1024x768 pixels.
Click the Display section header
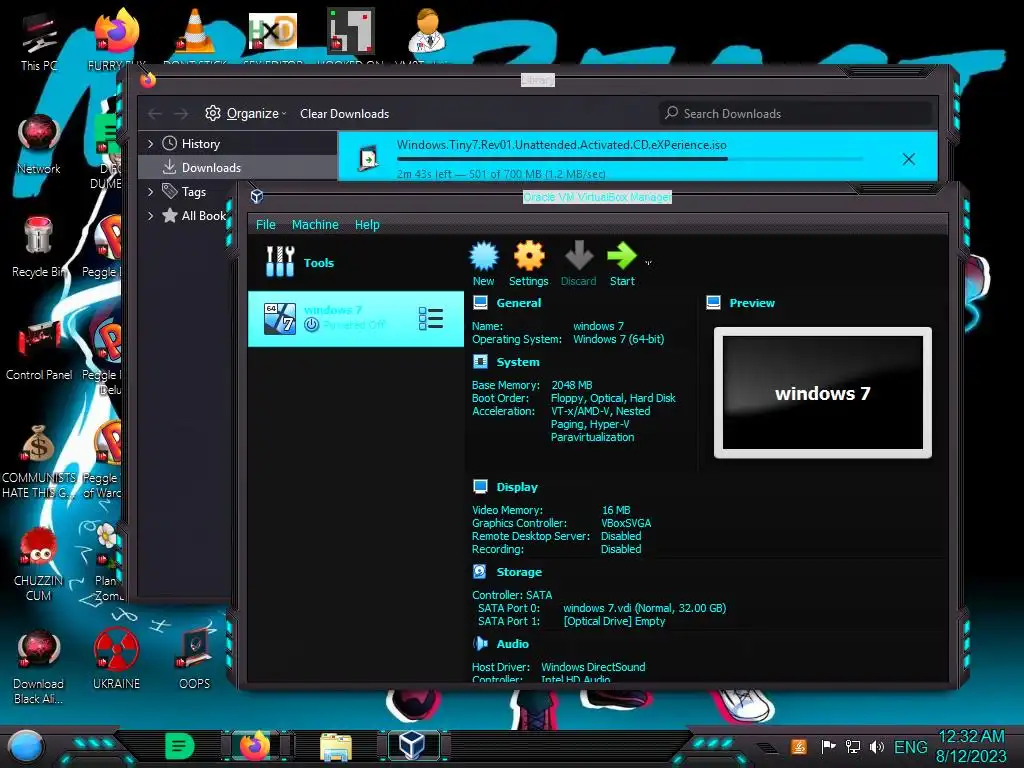[x=517, y=487]
